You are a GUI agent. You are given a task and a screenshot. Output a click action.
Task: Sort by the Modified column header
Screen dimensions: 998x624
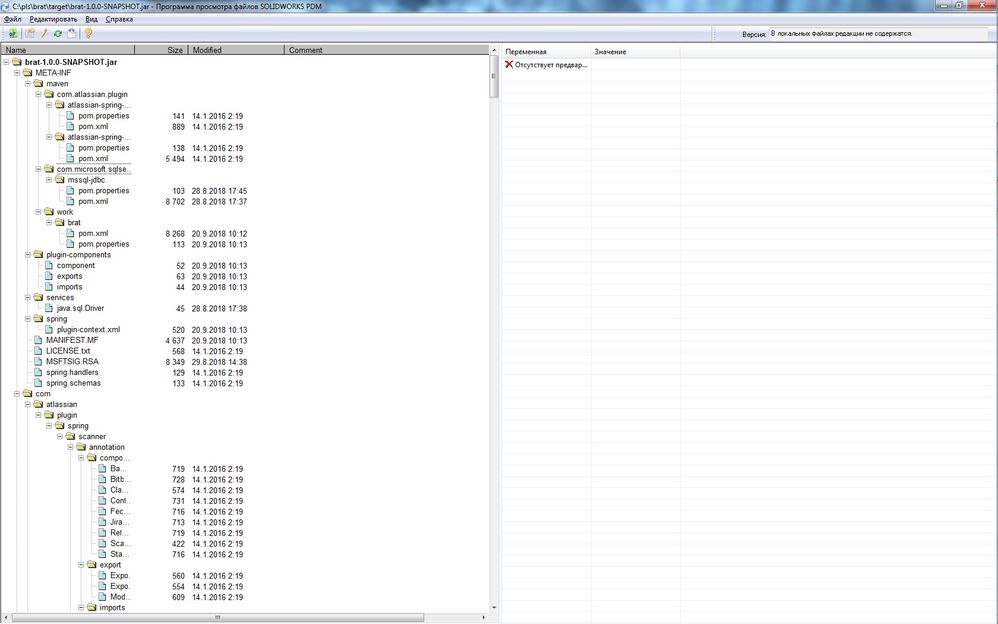pos(236,50)
